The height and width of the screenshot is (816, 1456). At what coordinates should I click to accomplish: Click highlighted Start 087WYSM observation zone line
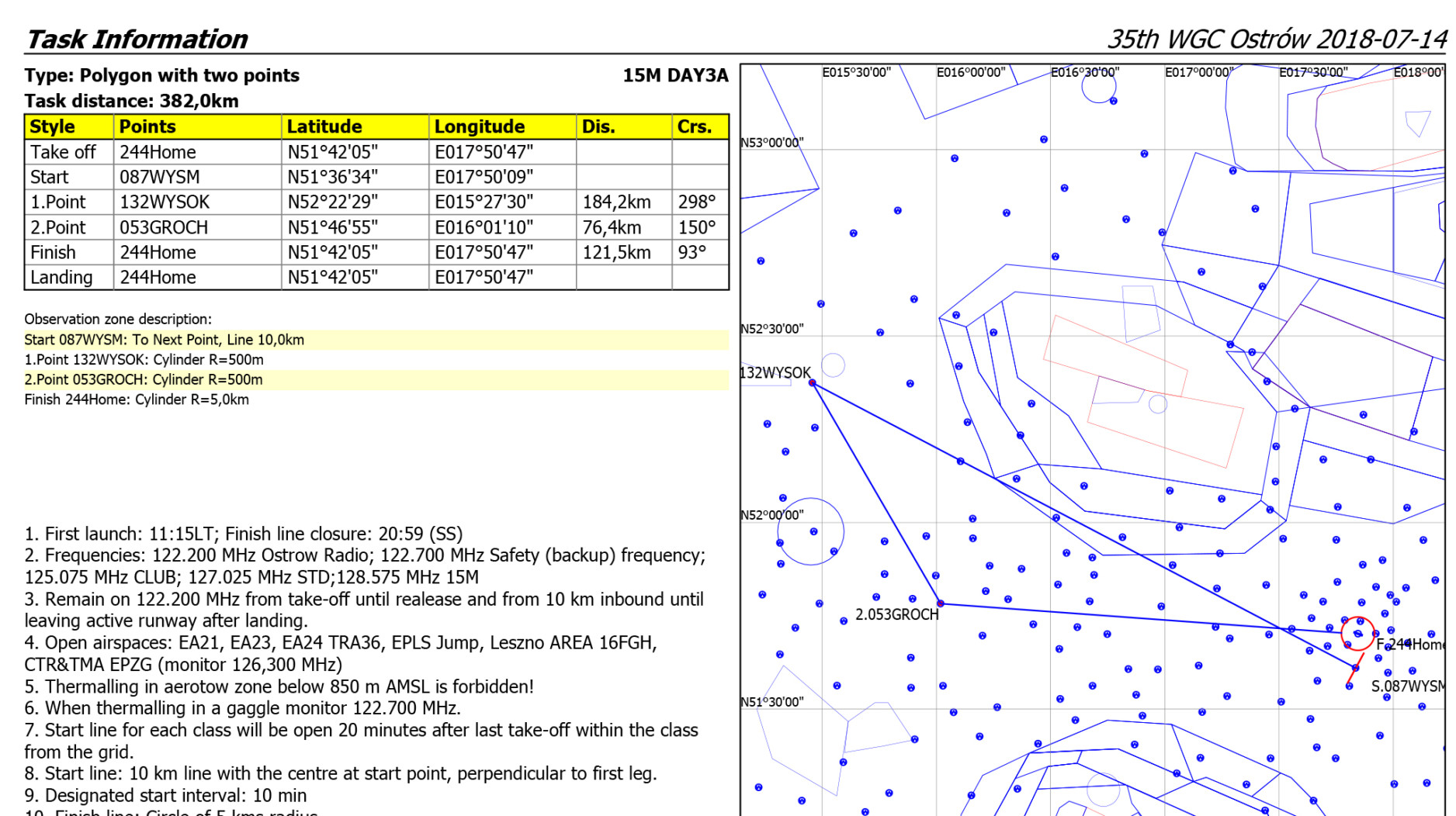coord(165,340)
